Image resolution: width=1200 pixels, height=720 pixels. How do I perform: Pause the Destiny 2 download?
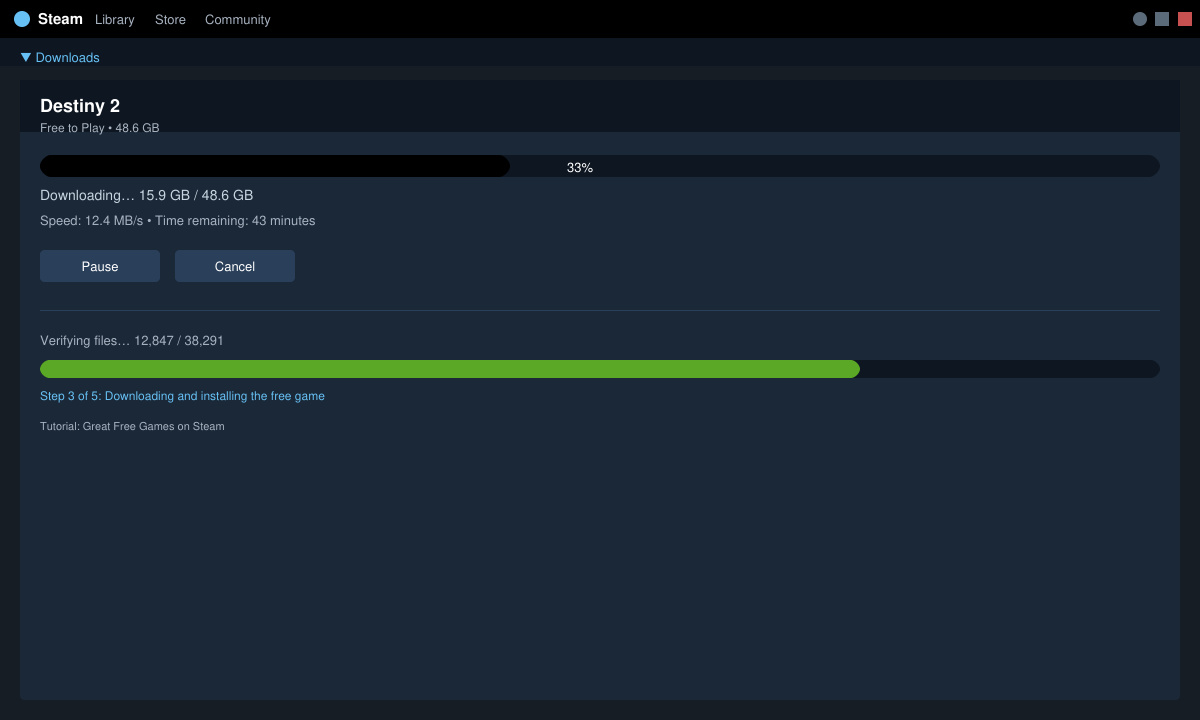(100, 266)
